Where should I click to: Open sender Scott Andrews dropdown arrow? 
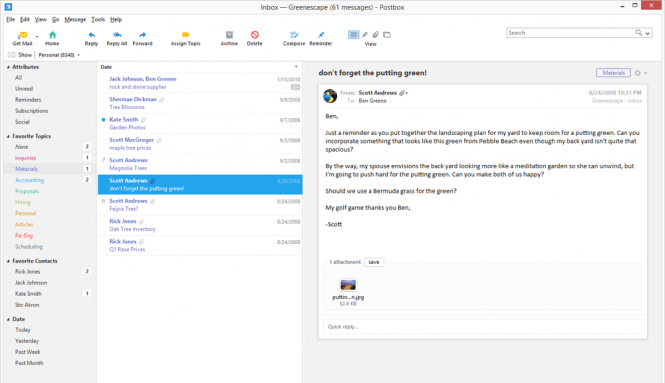(407, 93)
